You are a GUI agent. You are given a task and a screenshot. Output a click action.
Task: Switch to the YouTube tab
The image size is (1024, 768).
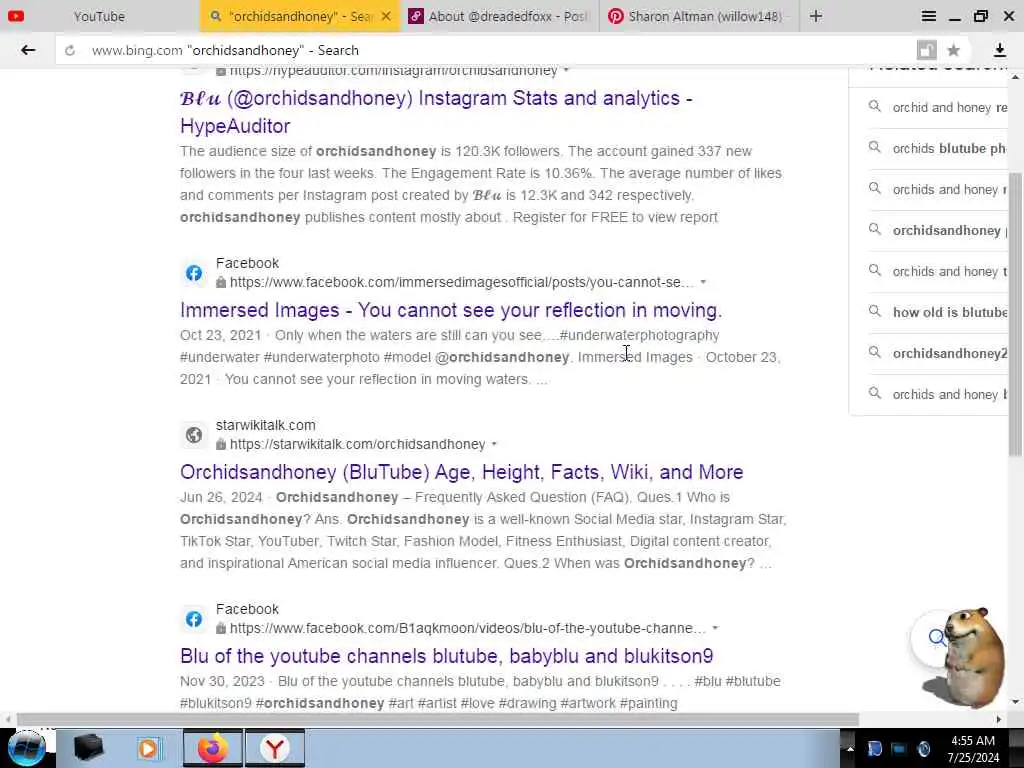tap(99, 16)
